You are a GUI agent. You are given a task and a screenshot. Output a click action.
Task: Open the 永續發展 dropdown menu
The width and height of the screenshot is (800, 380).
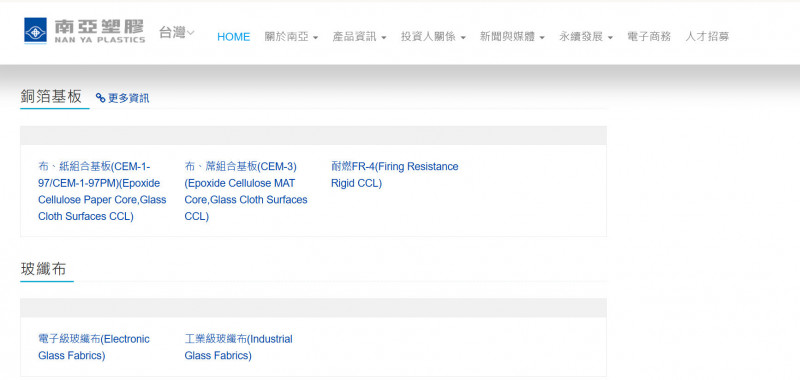point(586,37)
